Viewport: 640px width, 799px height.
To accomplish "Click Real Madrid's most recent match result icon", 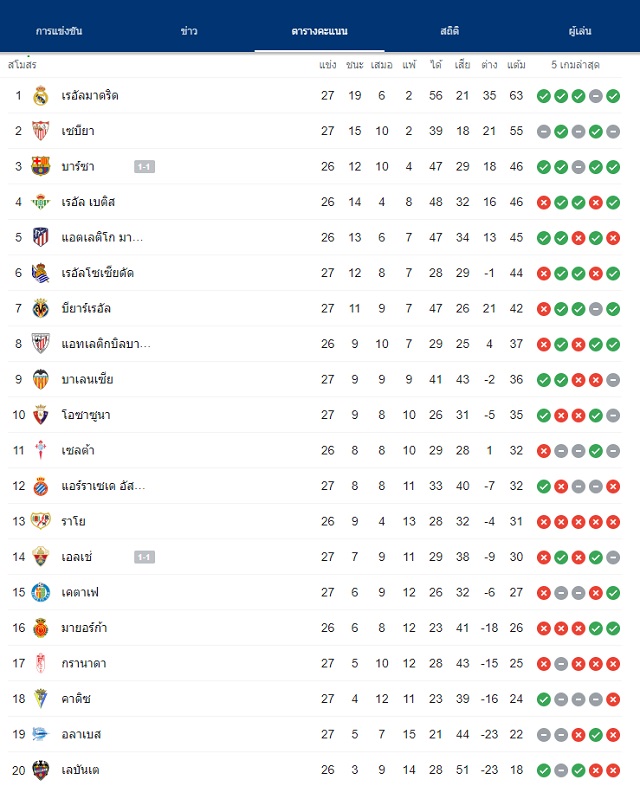I will (x=614, y=96).
